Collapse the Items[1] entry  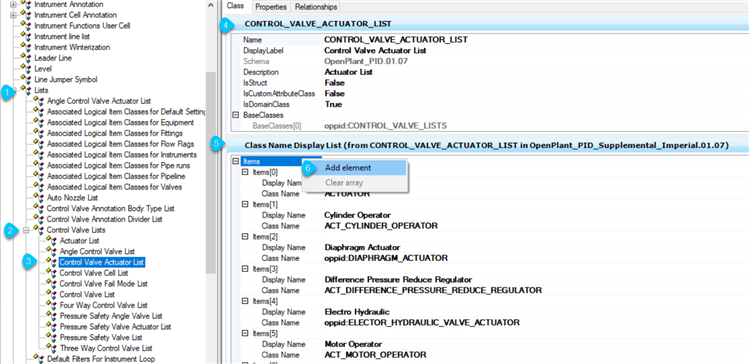click(245, 204)
